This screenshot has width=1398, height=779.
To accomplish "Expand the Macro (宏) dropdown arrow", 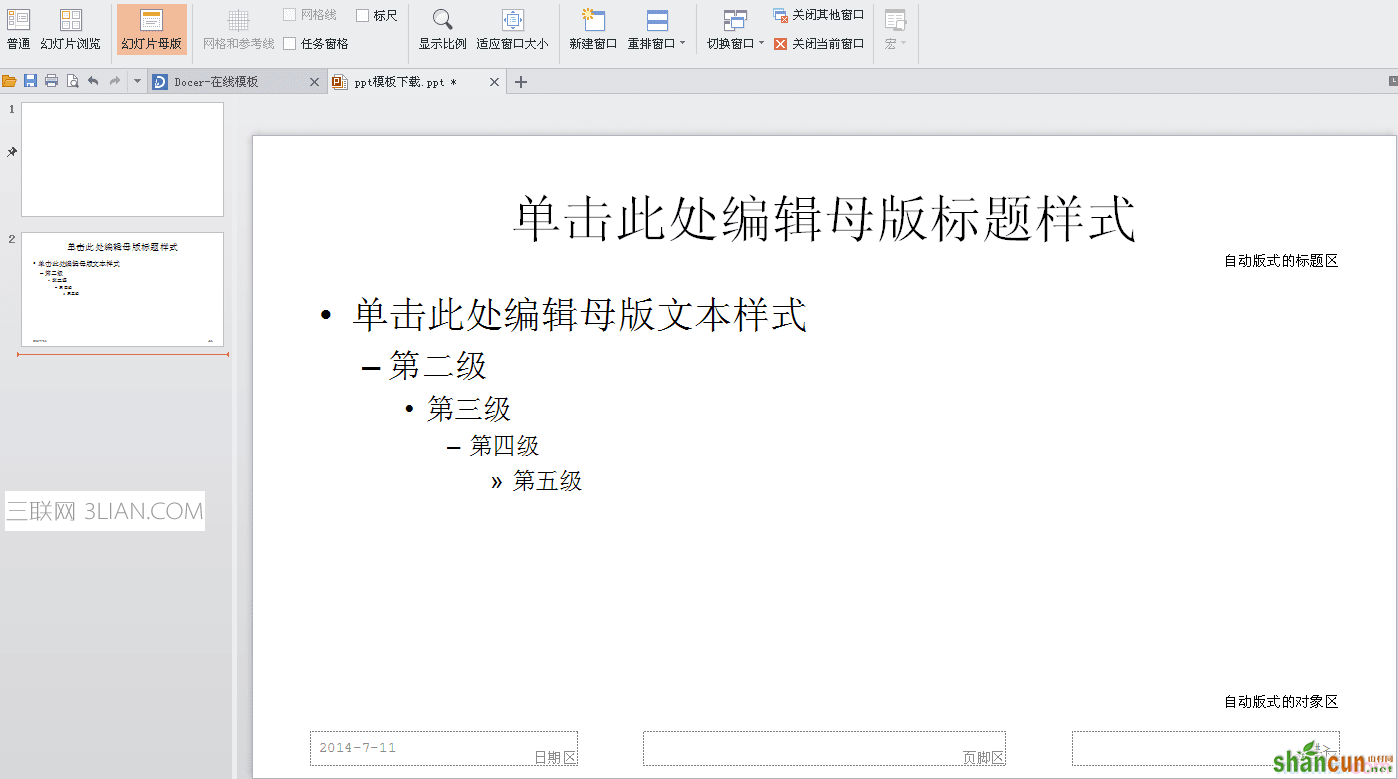I will pos(904,43).
